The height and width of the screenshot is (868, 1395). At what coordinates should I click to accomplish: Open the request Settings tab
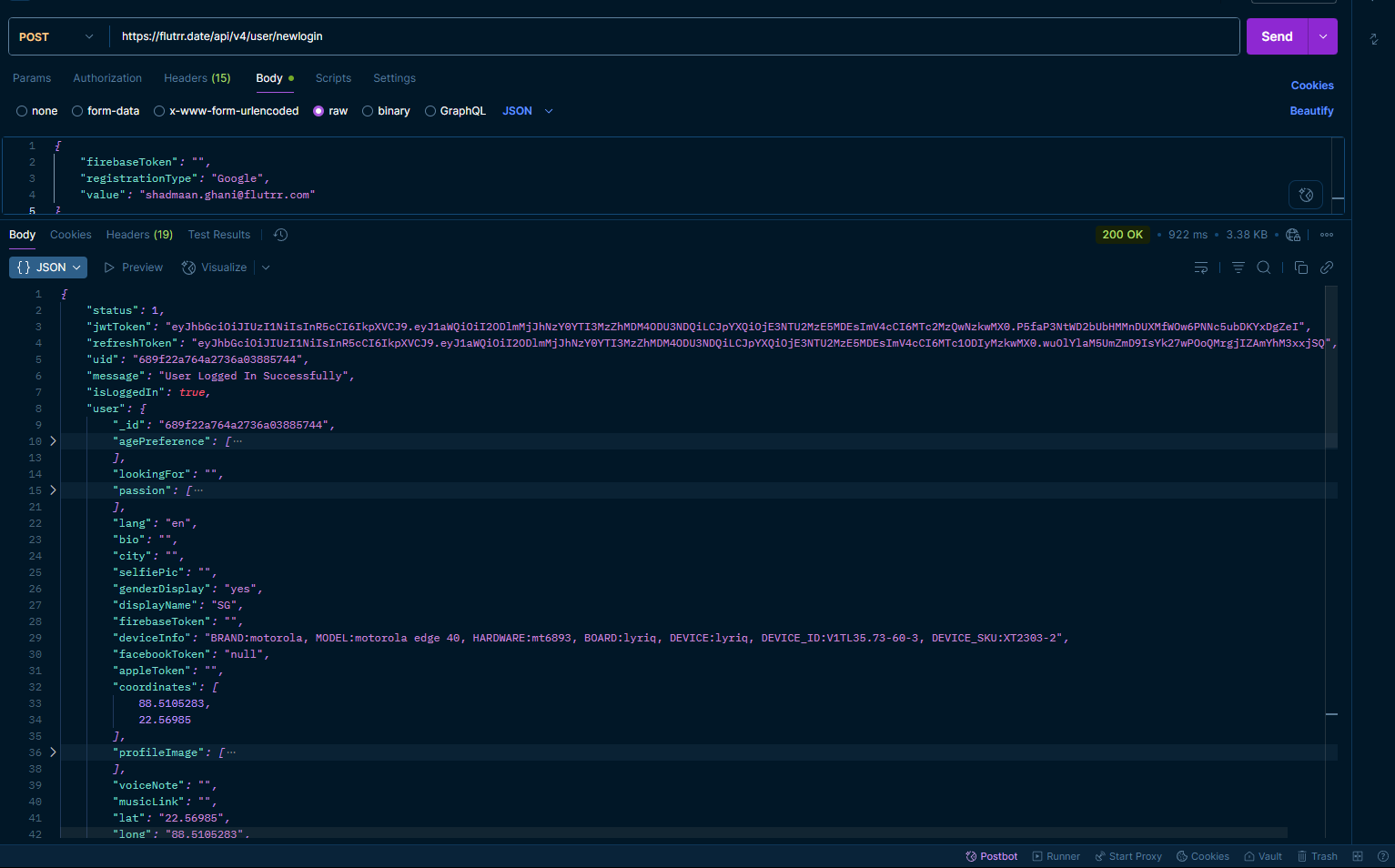(394, 78)
